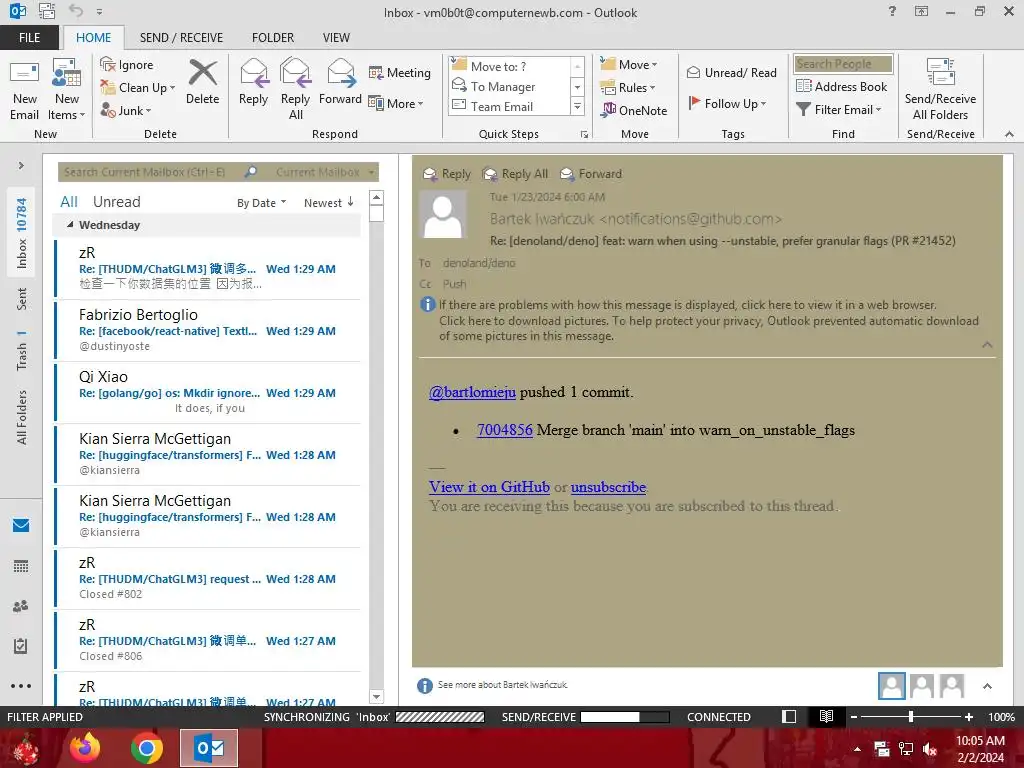The height and width of the screenshot is (768, 1024).
Task: Create a New Email
Action: point(24,89)
